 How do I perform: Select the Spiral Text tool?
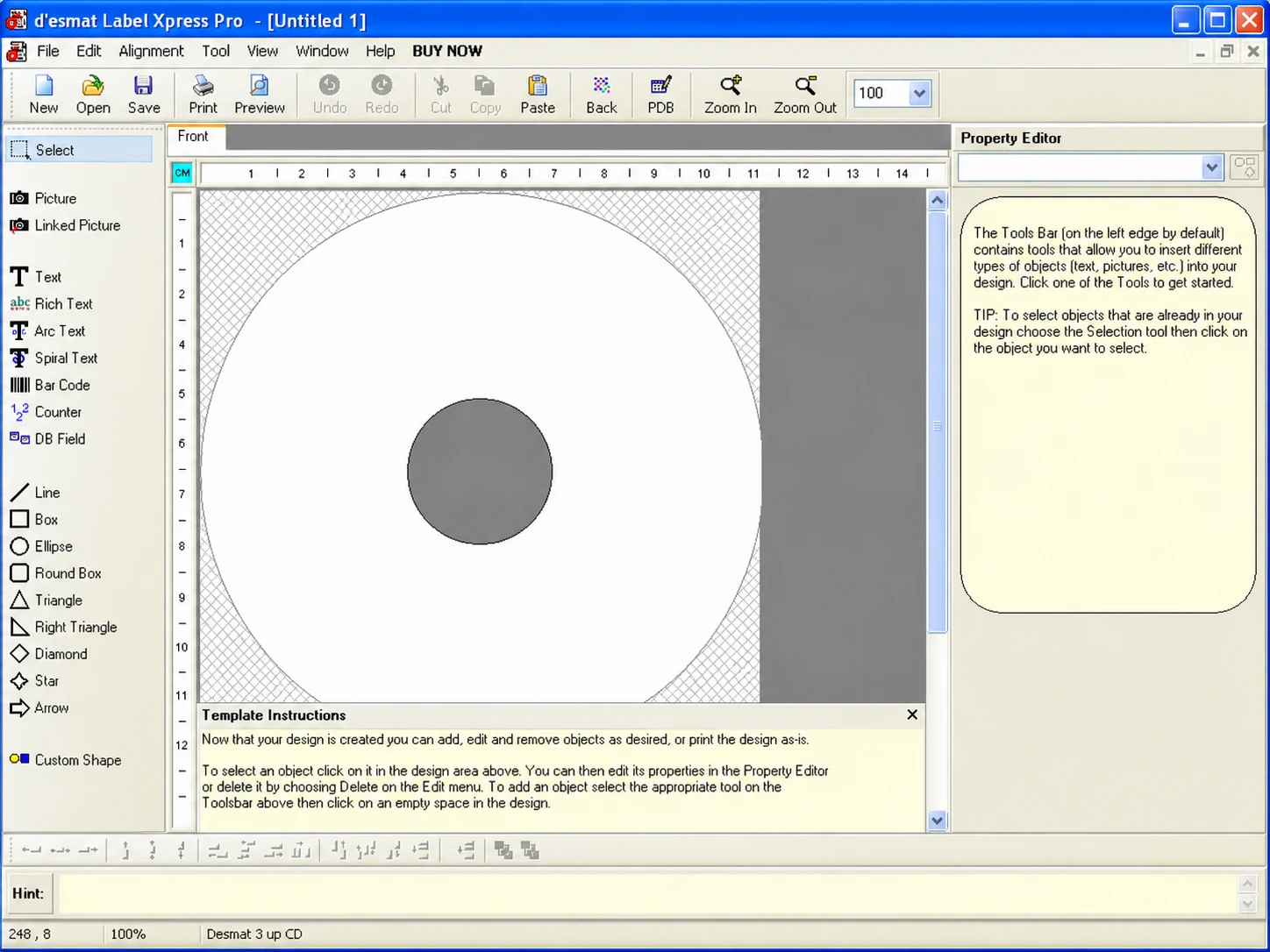[54, 358]
